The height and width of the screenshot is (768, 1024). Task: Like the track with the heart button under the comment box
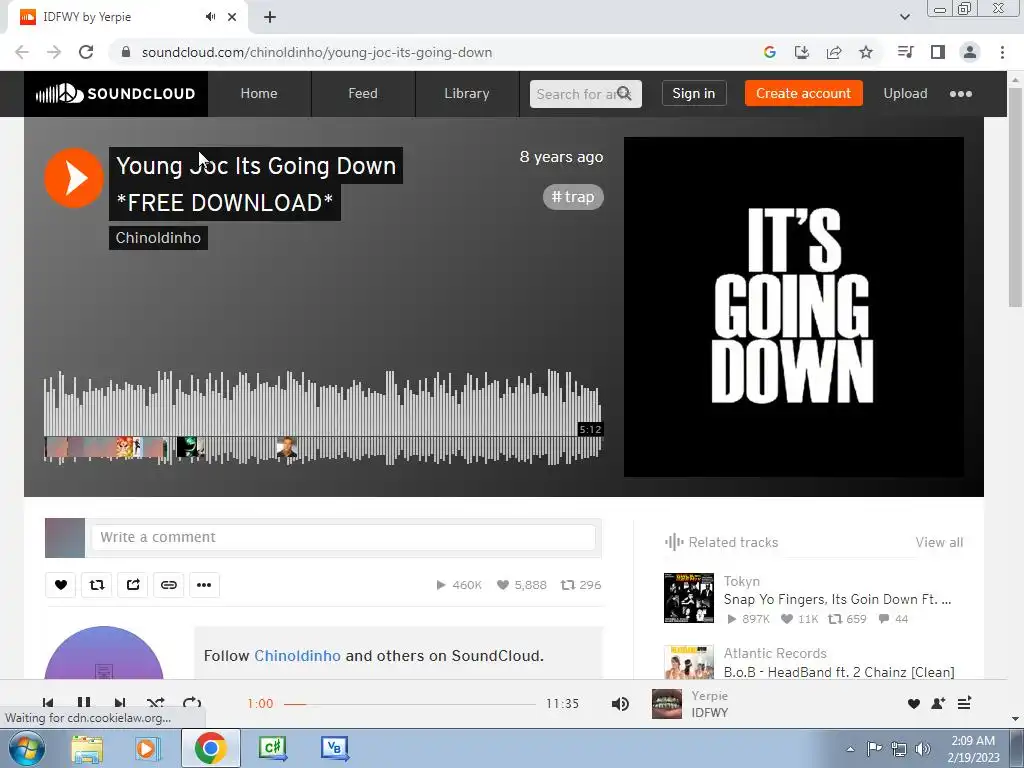coord(61,584)
